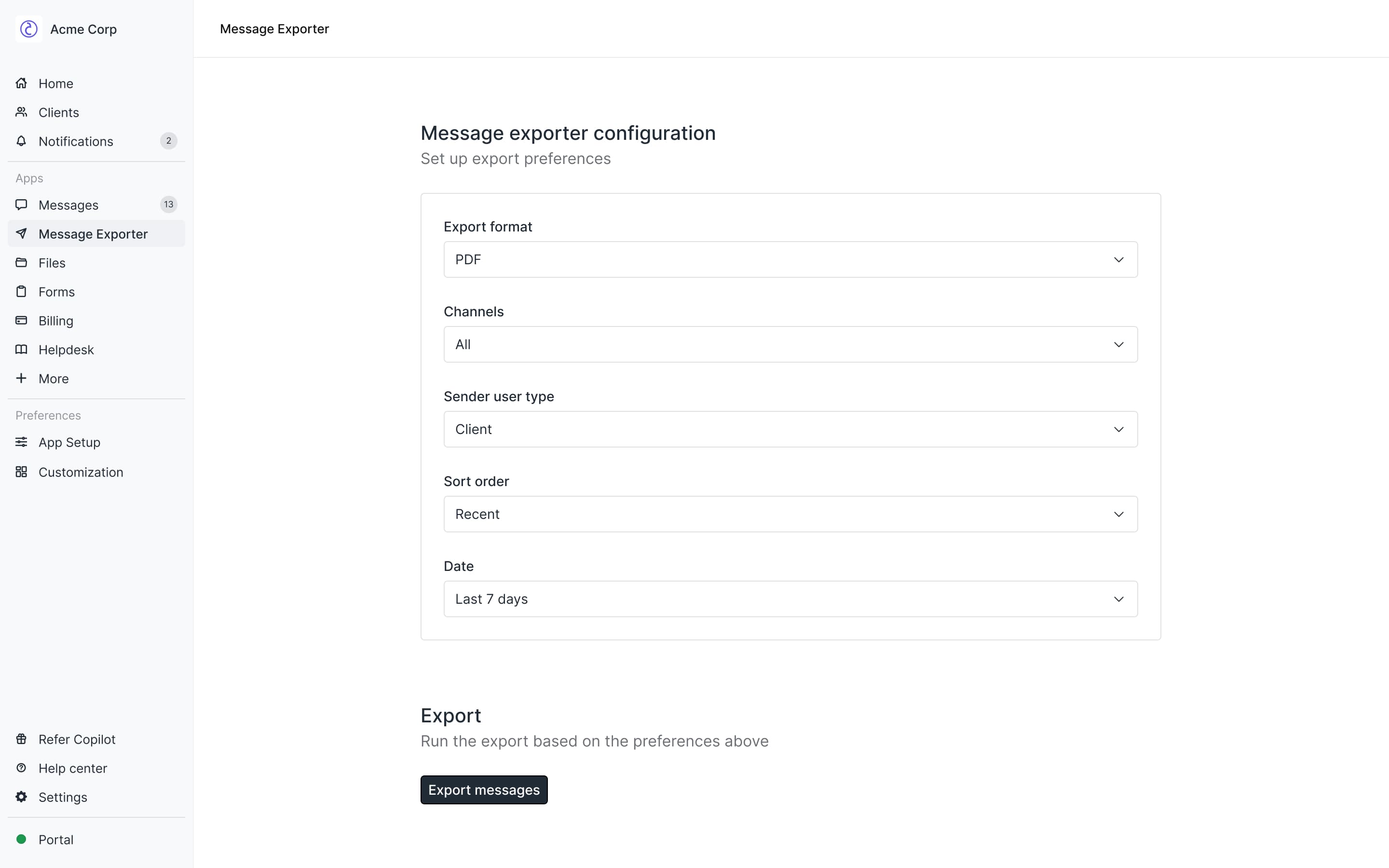Click the Billing card icon

[x=21, y=320]
